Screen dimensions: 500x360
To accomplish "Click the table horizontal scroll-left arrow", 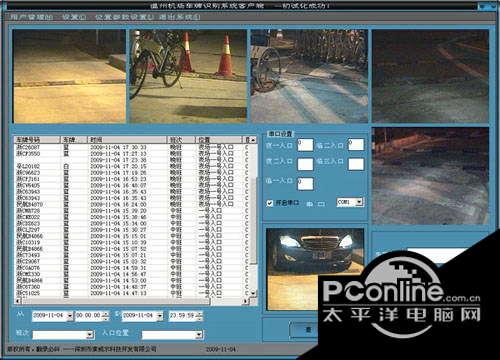I will [x=18, y=301].
